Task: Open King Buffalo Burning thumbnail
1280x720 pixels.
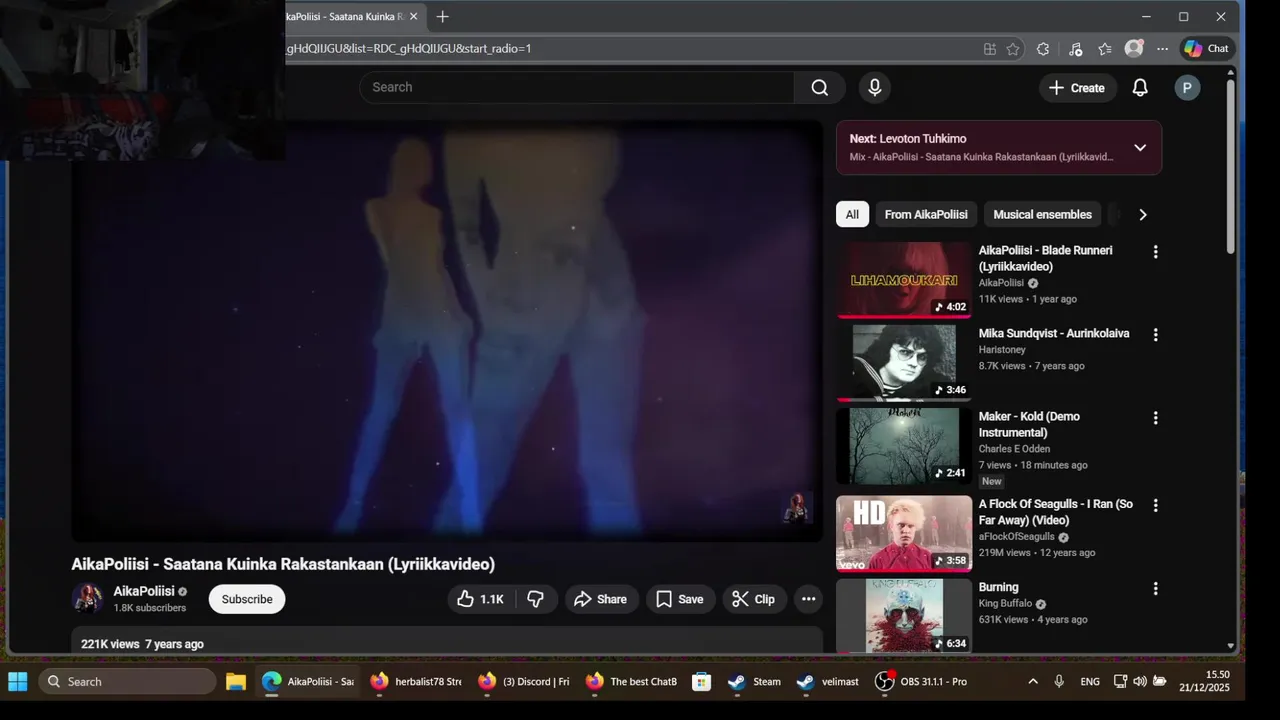Action: [x=904, y=616]
